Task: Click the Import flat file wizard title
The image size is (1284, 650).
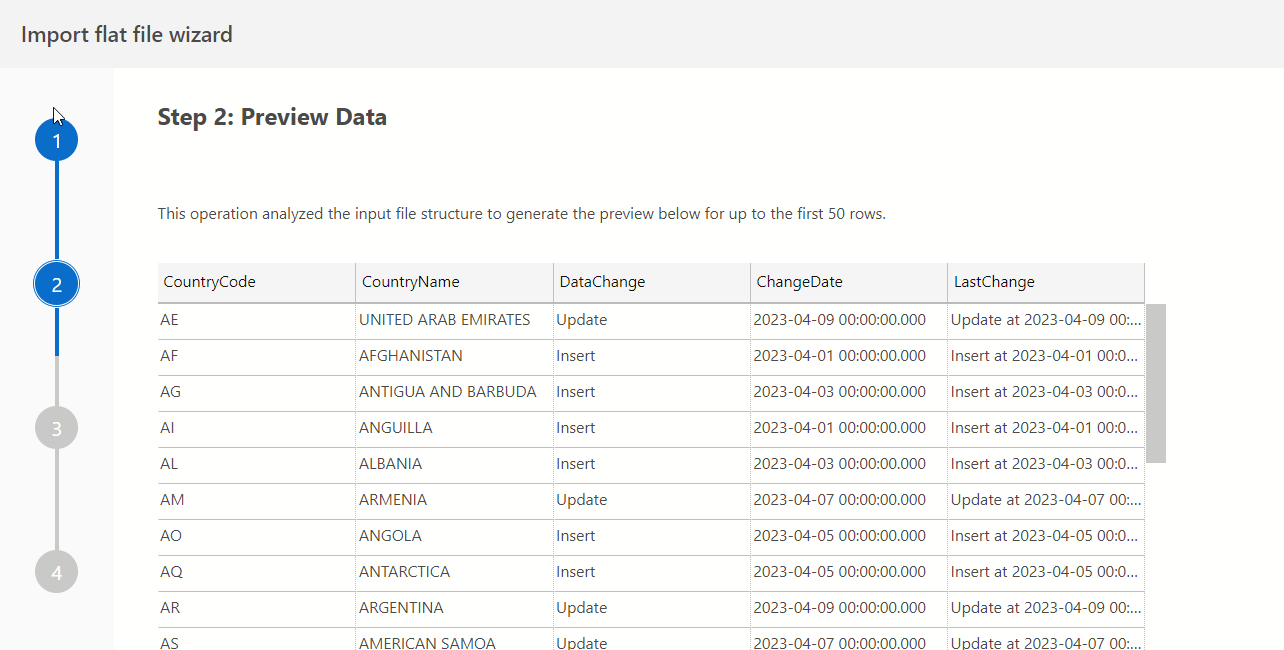Action: (x=127, y=35)
